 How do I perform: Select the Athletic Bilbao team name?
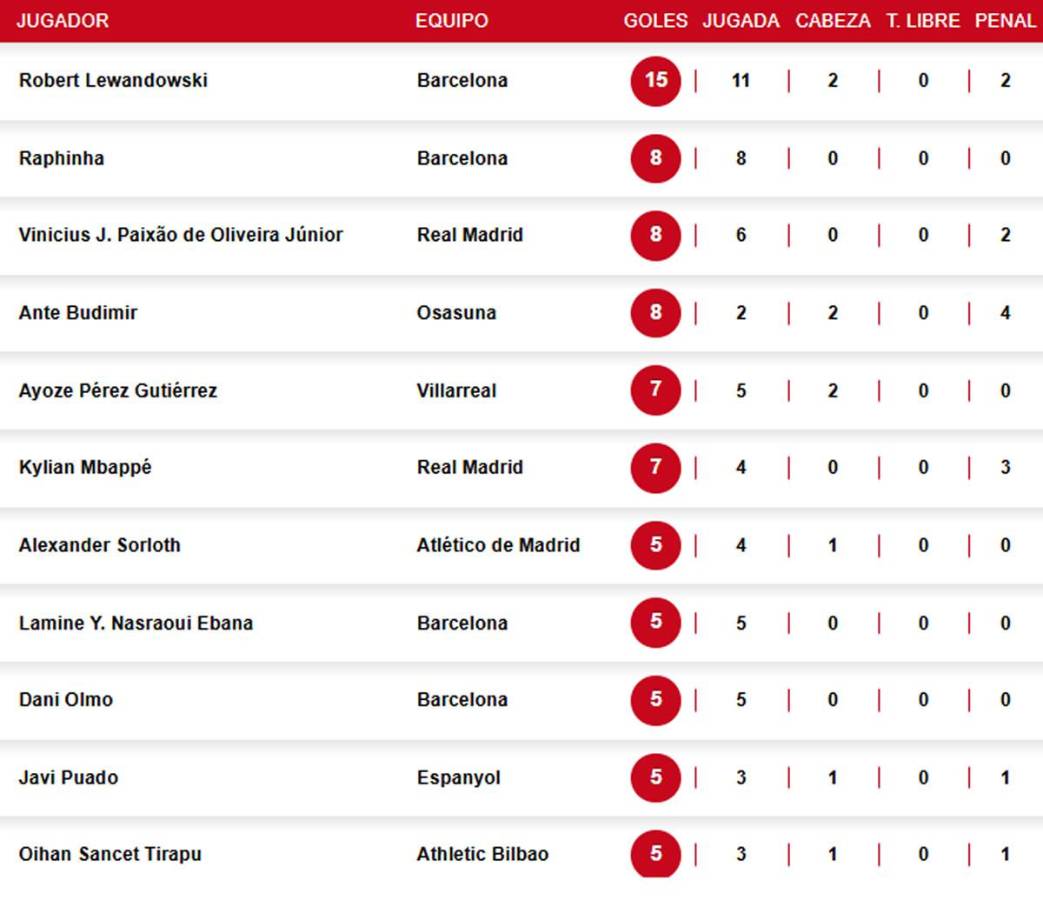pyautogui.click(x=482, y=854)
